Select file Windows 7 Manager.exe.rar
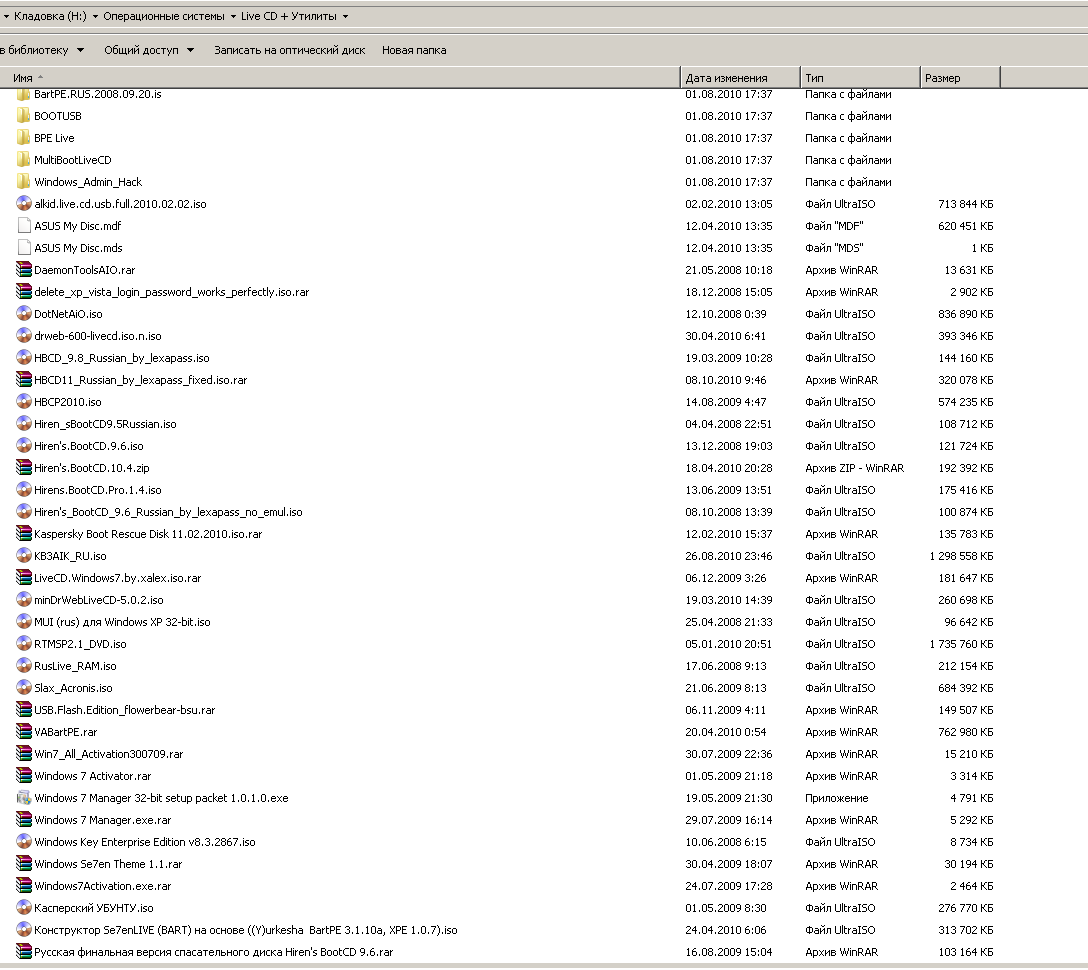 pos(103,820)
